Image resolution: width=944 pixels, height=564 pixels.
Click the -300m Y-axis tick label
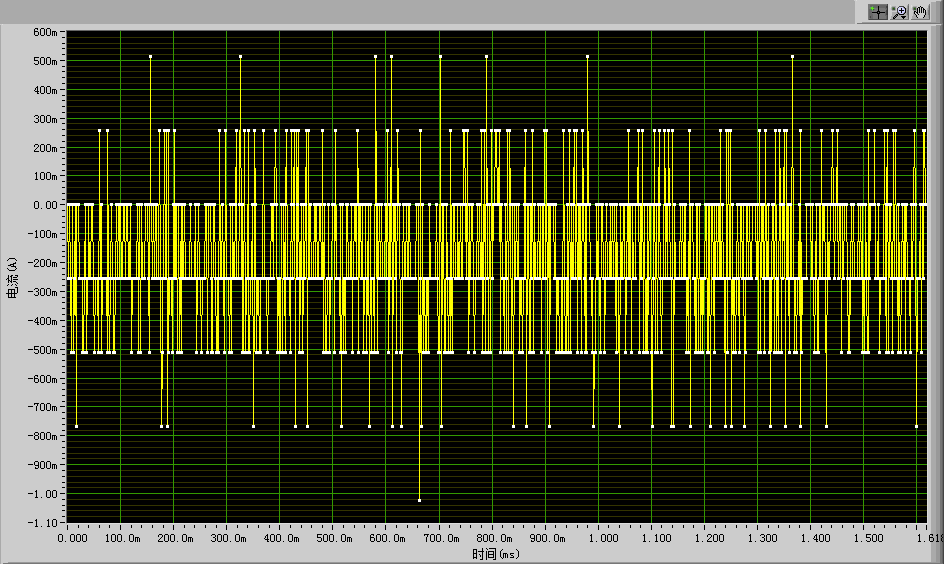pyautogui.click(x=42, y=292)
